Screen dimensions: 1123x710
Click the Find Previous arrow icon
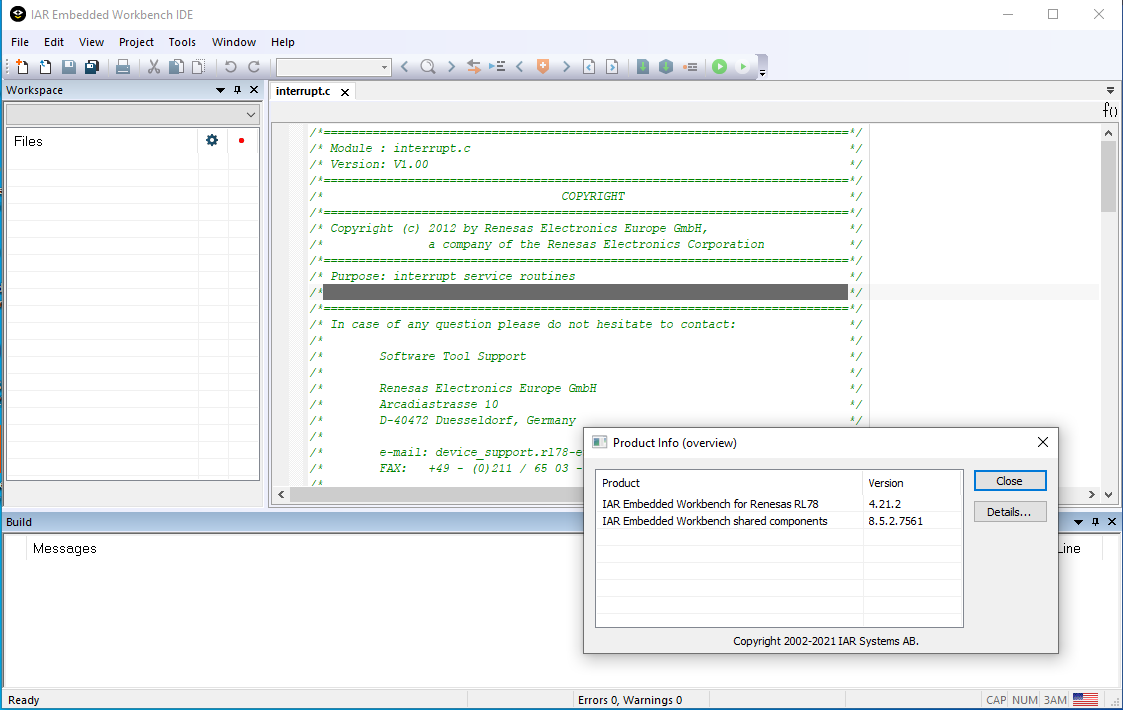tap(405, 67)
